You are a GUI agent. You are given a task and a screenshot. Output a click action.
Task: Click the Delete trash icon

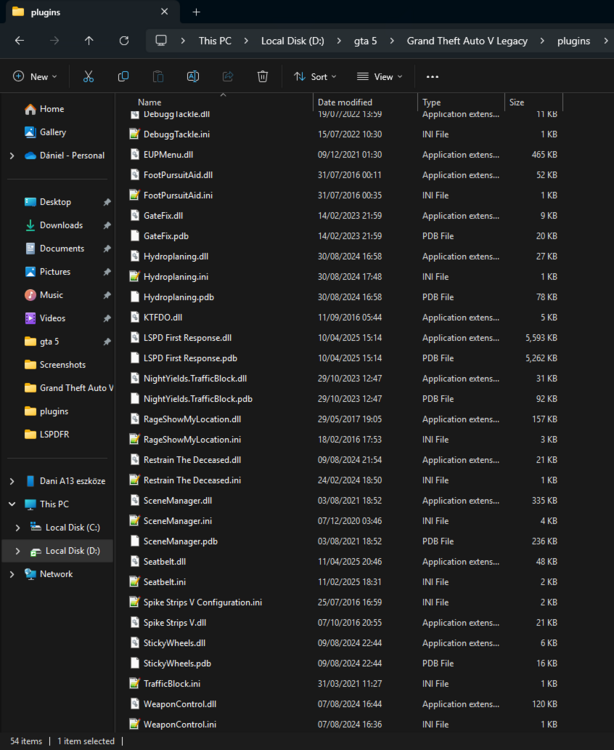click(263, 77)
